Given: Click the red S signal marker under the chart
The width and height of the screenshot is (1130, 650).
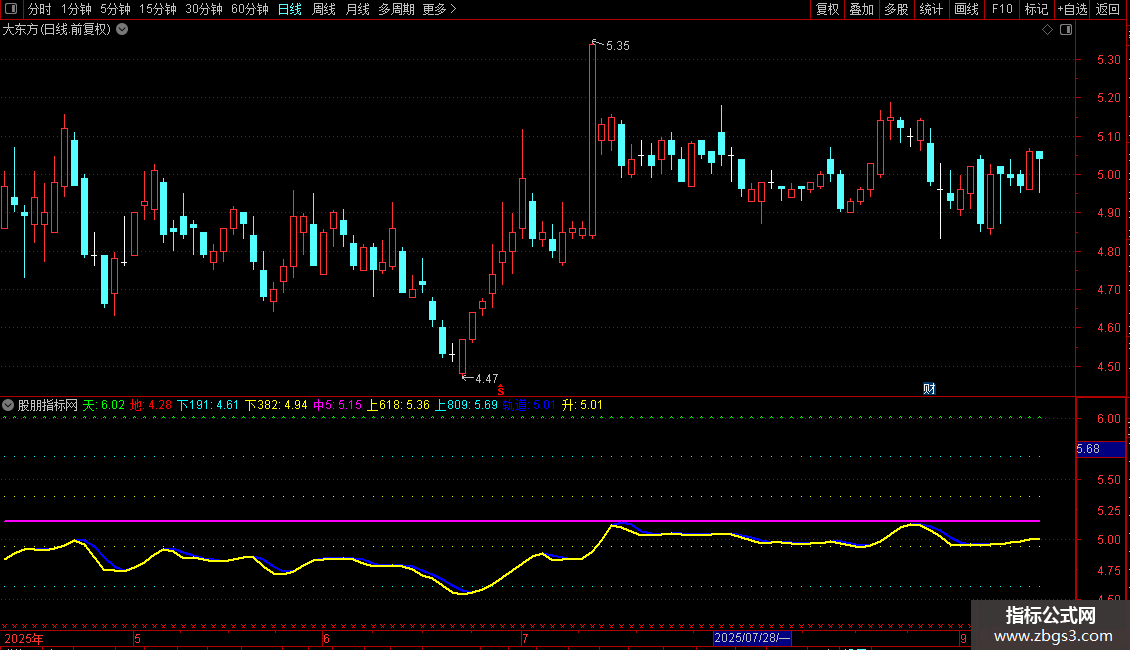Looking at the screenshot, I should [501, 390].
